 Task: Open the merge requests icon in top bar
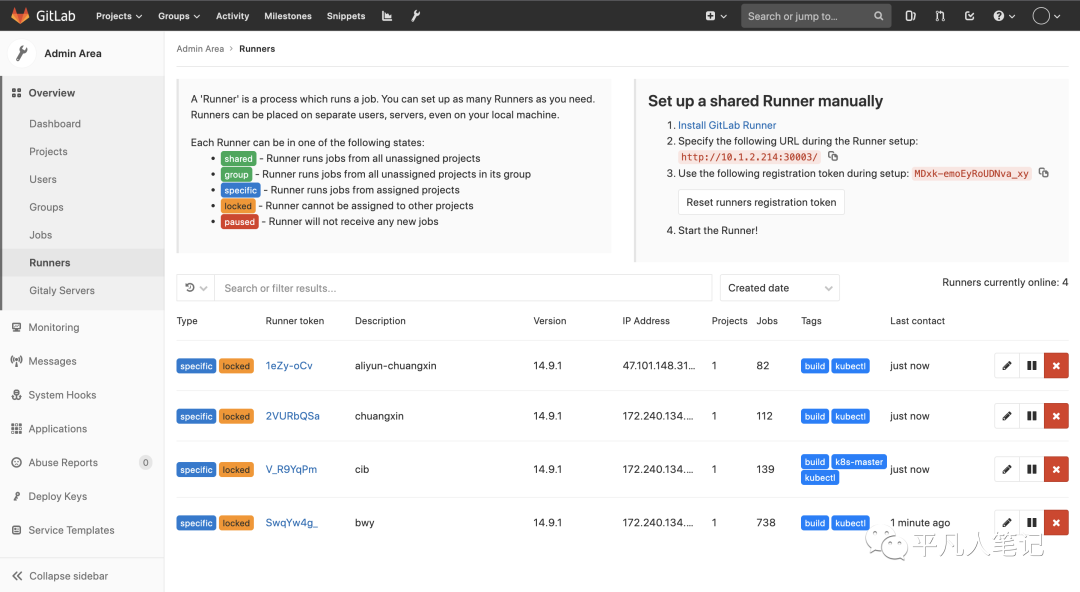(x=940, y=16)
